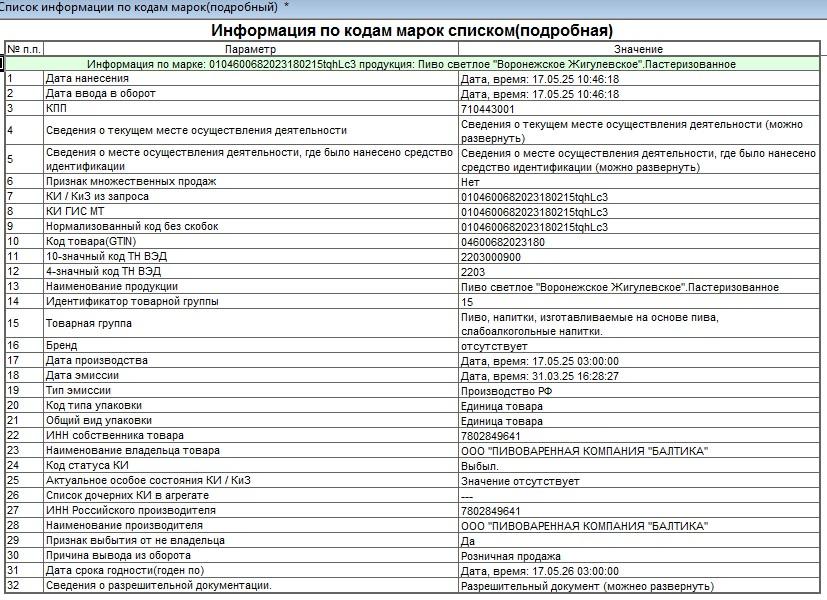Select 'Выбыл.' KI status code value

point(480,466)
